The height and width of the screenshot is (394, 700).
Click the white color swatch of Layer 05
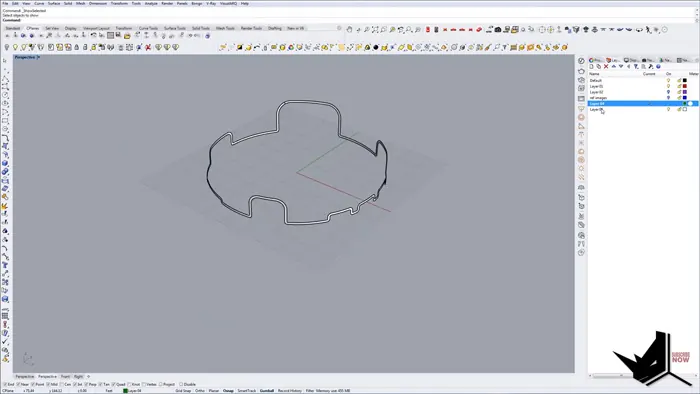(685, 109)
